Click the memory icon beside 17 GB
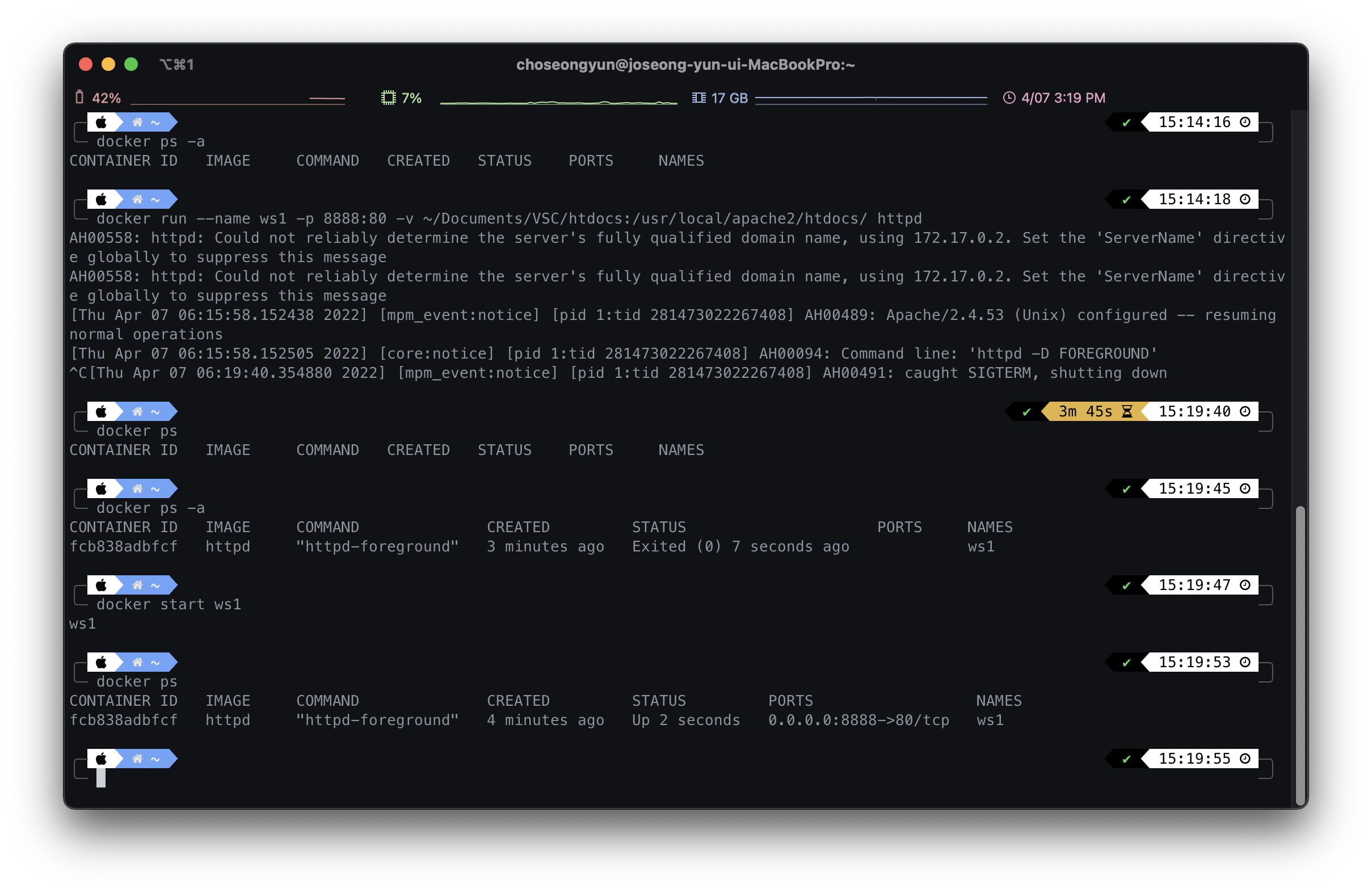The width and height of the screenshot is (1372, 893). click(698, 98)
